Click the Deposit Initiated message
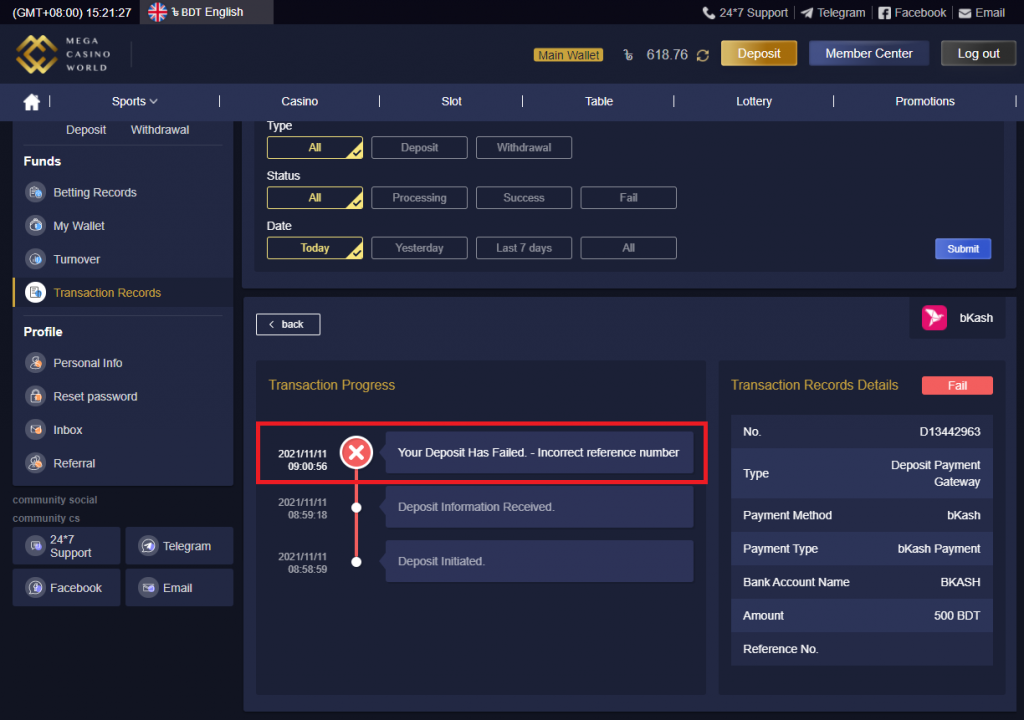Screen dimensions: 1024x720 (539, 561)
